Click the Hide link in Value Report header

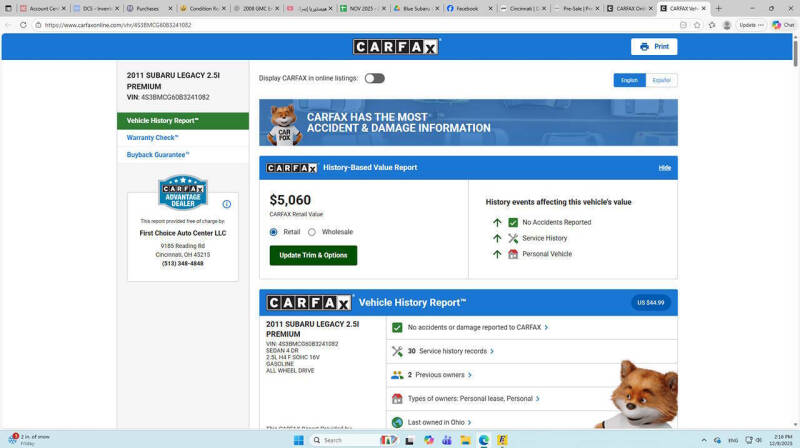pos(664,168)
